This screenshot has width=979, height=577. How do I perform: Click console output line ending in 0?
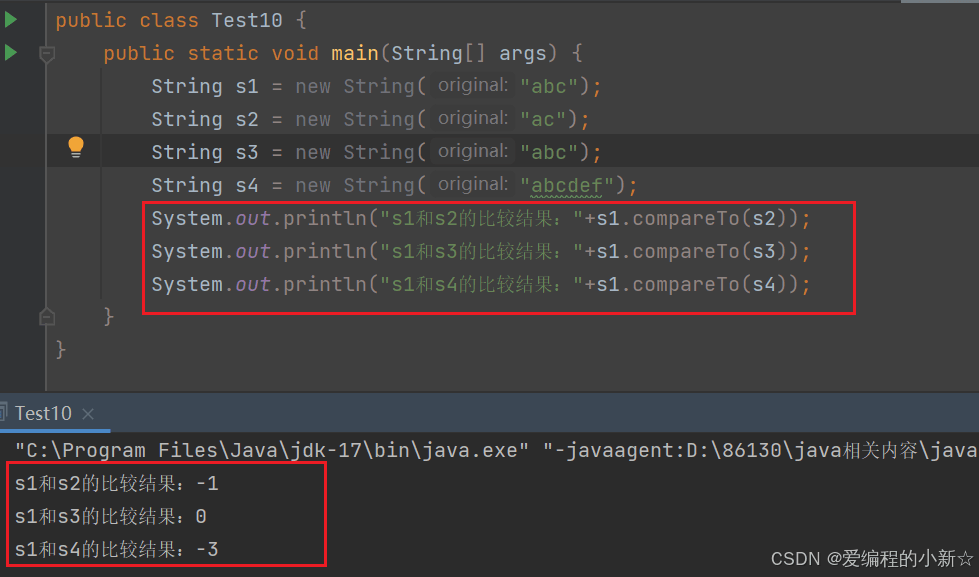111,516
